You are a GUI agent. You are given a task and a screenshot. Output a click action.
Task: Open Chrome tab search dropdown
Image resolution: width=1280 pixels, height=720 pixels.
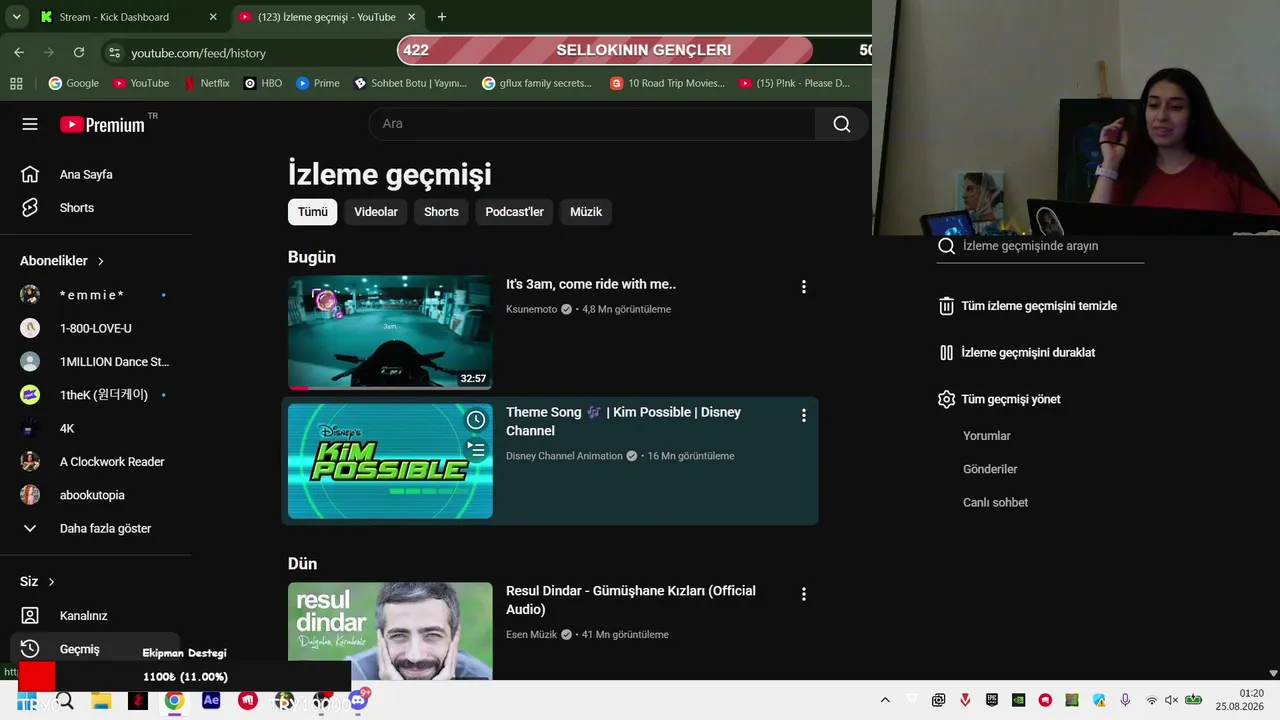pyautogui.click(x=16, y=17)
